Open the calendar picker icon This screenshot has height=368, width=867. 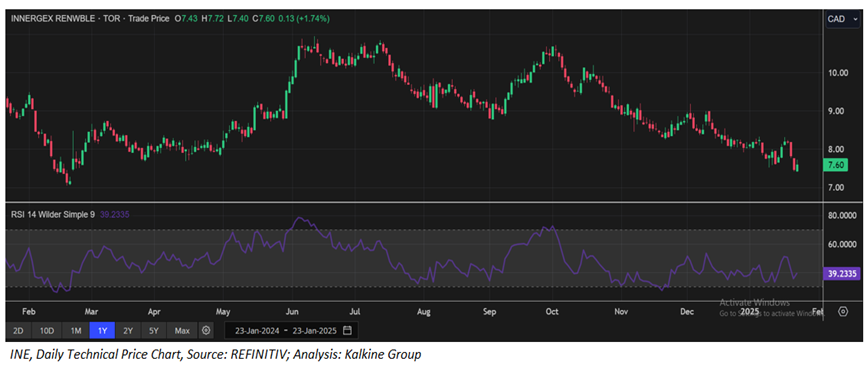pyautogui.click(x=347, y=331)
